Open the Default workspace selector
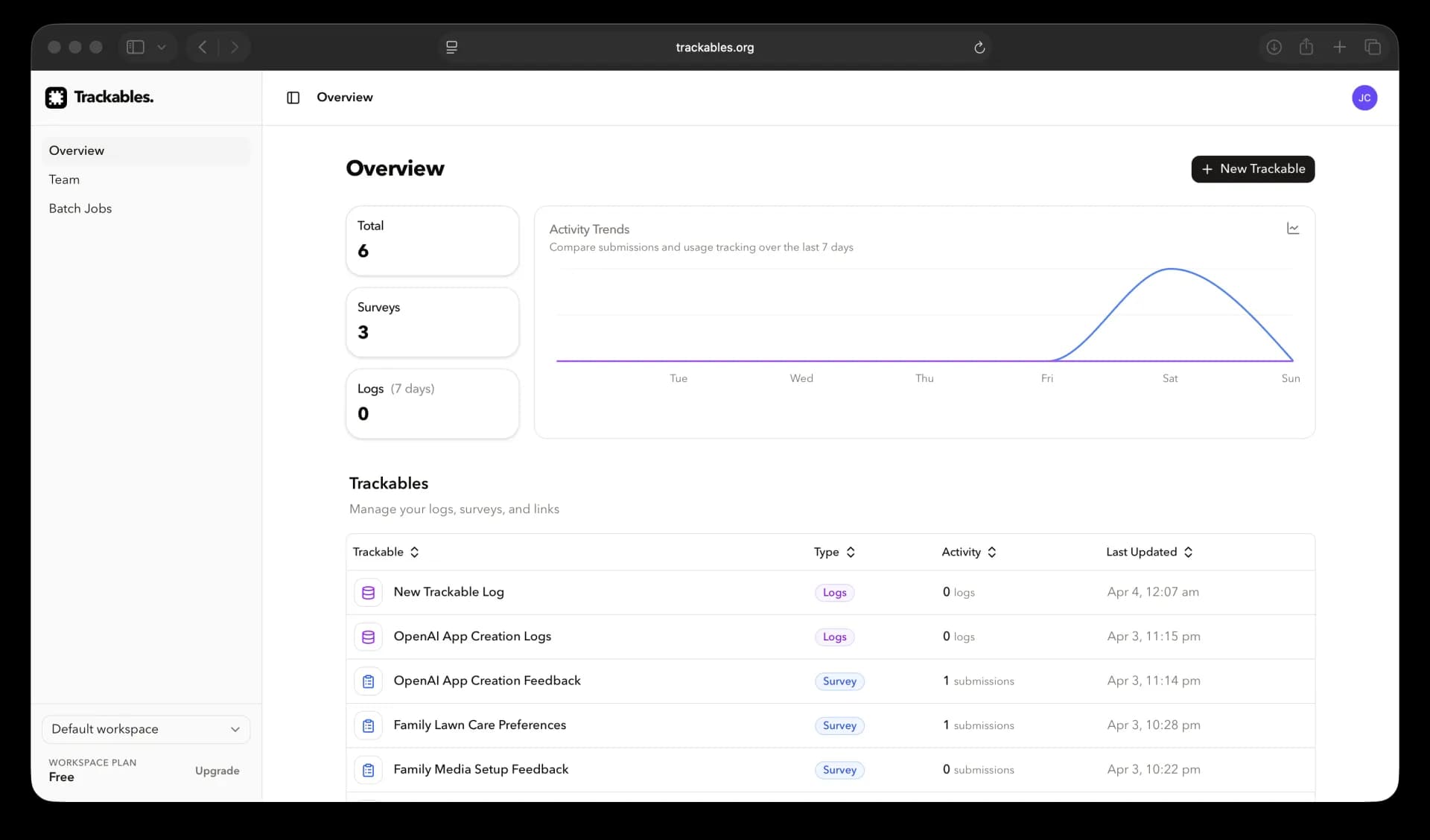This screenshot has width=1430, height=840. (x=146, y=729)
